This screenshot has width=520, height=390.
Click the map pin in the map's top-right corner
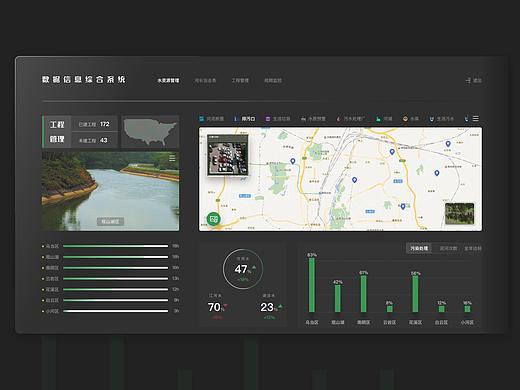click(x=448, y=144)
